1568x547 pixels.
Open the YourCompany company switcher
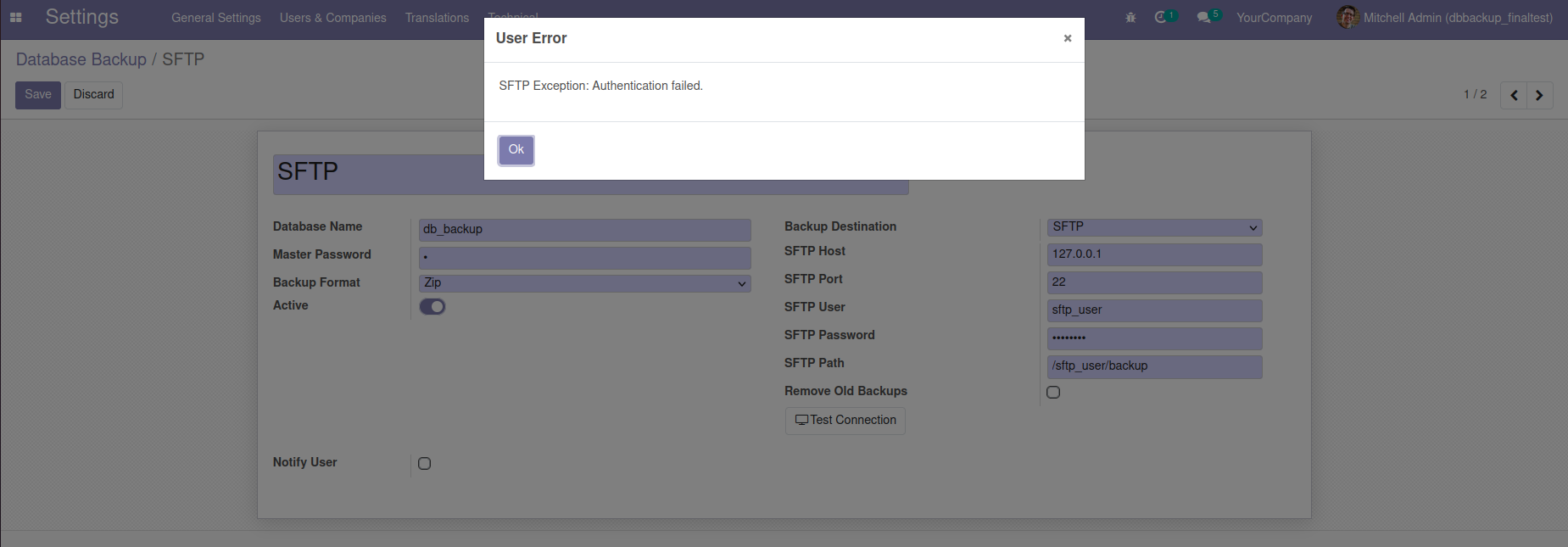tap(1274, 18)
